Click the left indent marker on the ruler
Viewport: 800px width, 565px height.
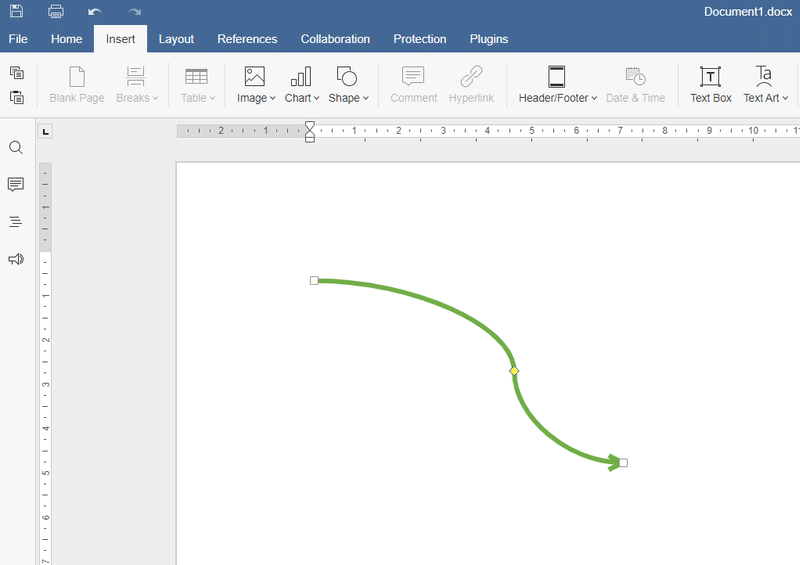pyautogui.click(x=310, y=137)
